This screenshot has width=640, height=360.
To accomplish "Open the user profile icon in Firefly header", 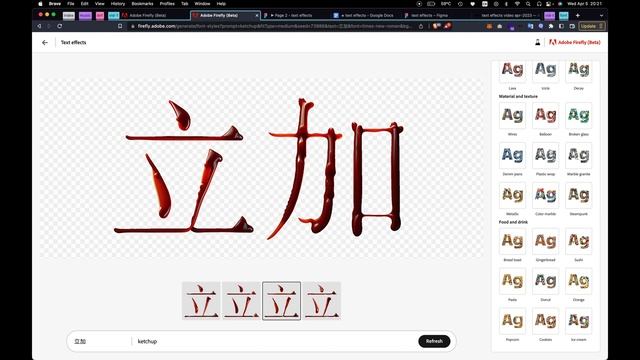I will tap(538, 42).
